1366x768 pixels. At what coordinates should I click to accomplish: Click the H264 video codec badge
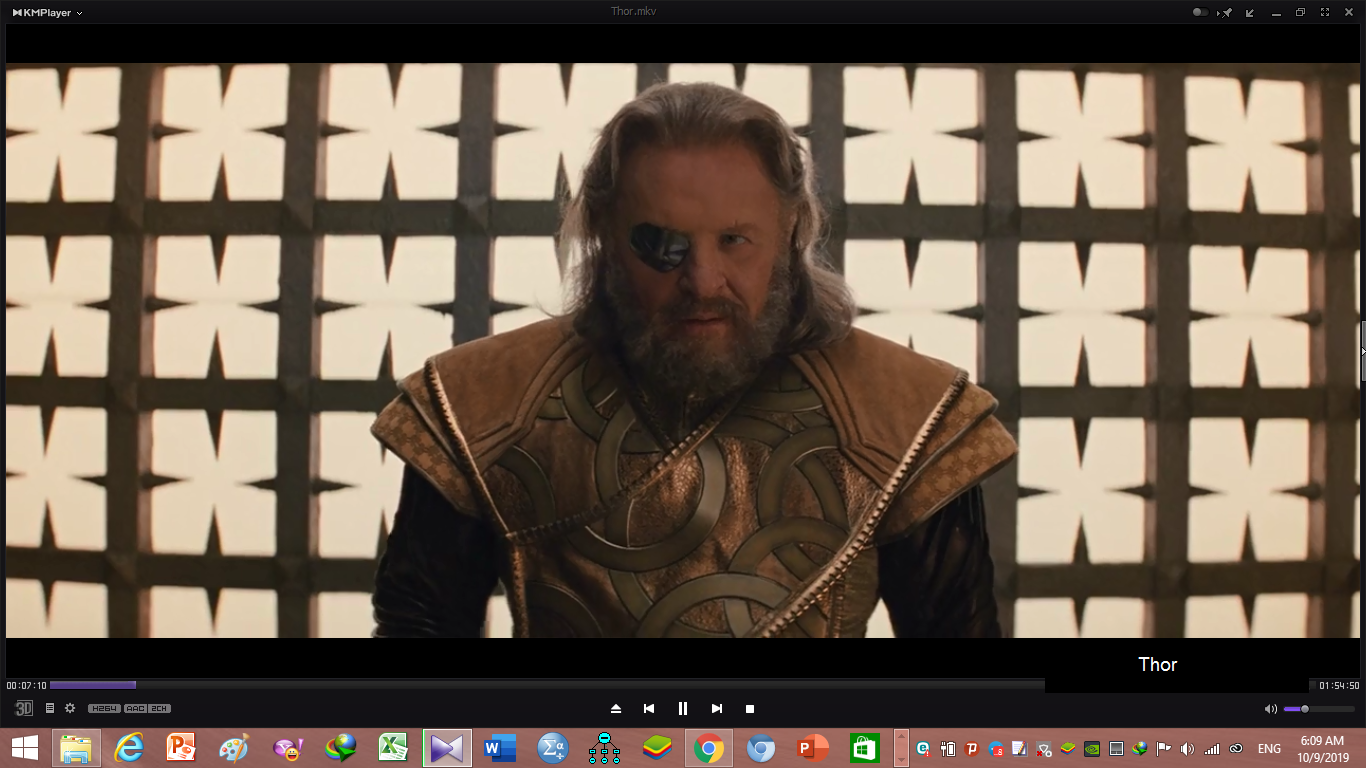click(104, 708)
